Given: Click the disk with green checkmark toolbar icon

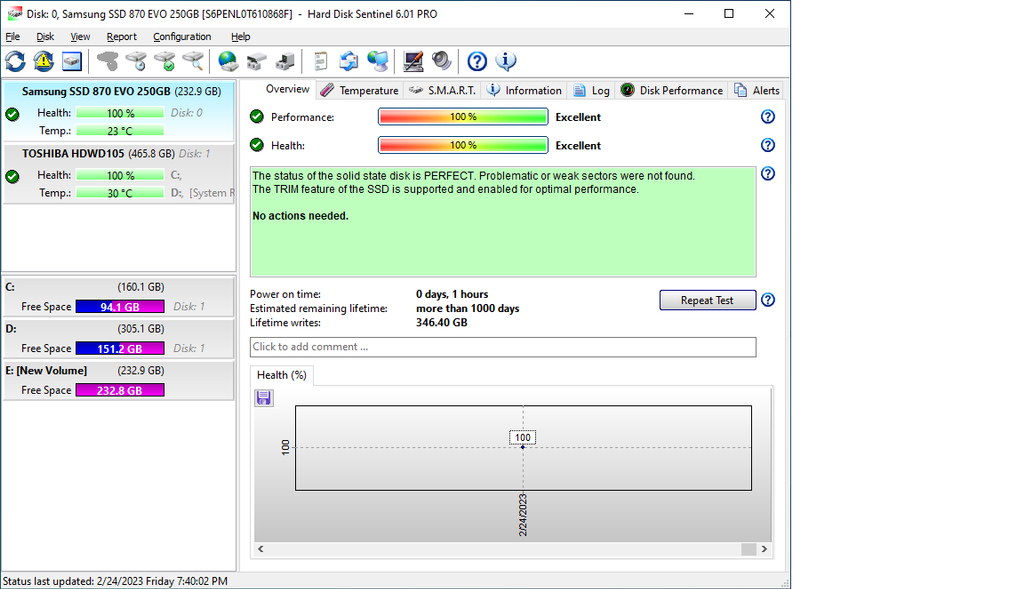Looking at the screenshot, I should click(x=164, y=62).
